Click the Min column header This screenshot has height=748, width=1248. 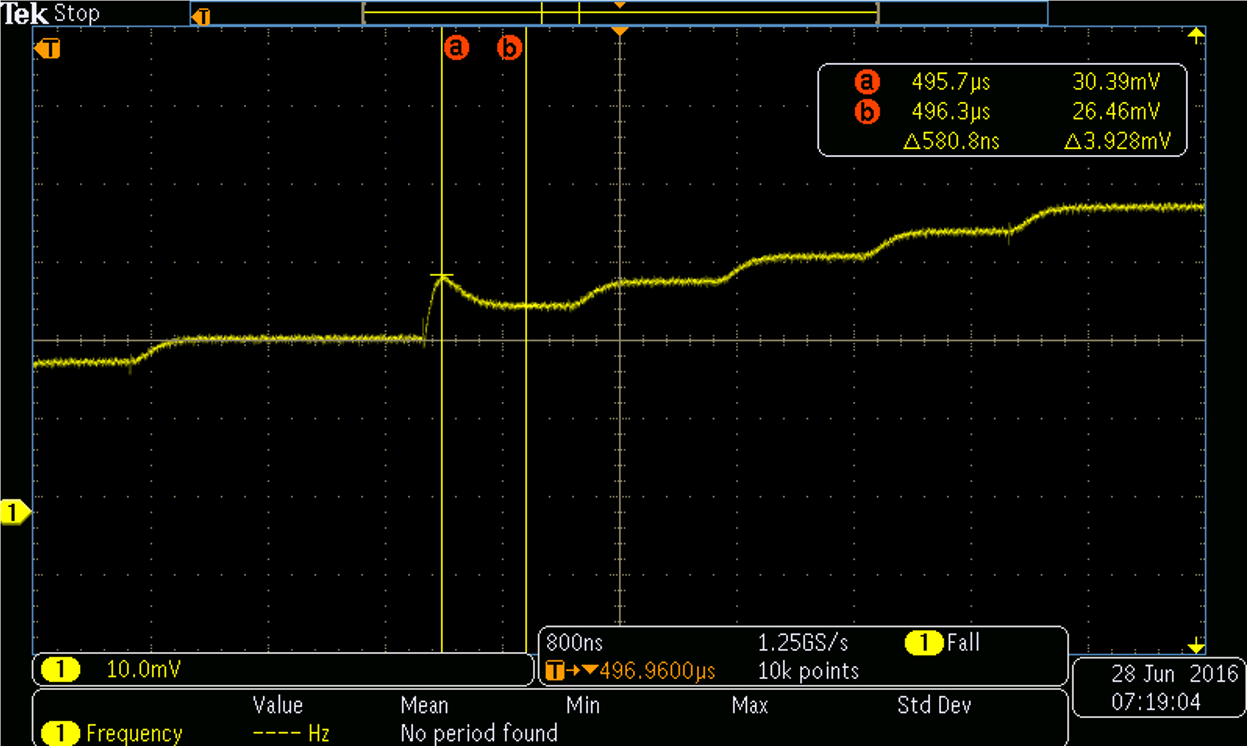click(583, 706)
